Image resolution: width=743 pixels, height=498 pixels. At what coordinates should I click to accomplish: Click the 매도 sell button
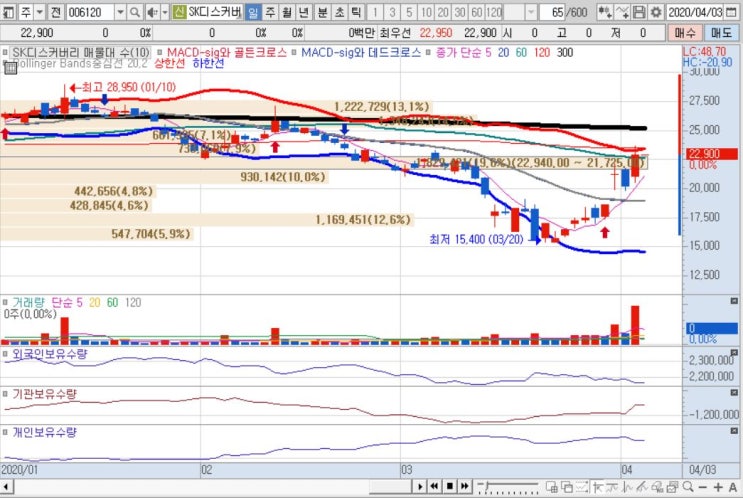click(721, 33)
